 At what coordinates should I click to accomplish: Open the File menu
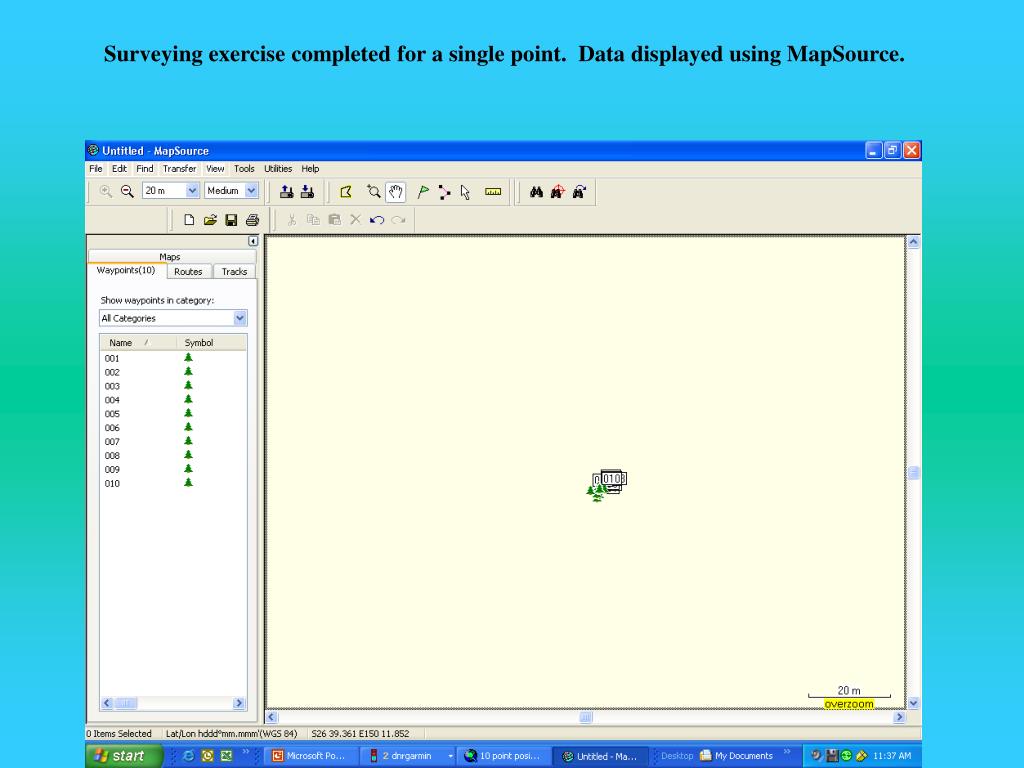pyautogui.click(x=95, y=168)
